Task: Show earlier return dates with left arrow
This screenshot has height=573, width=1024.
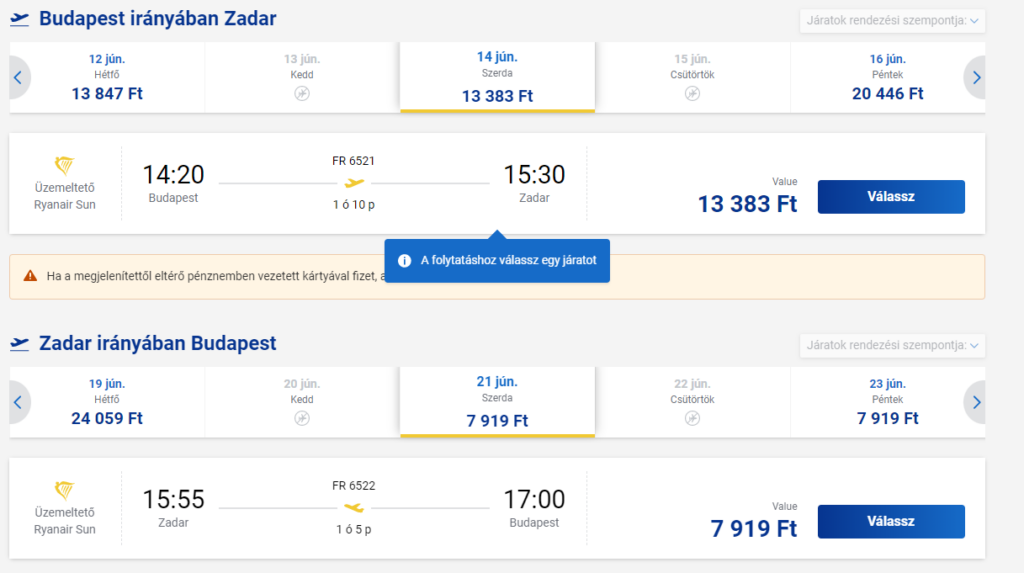Action: (x=18, y=402)
